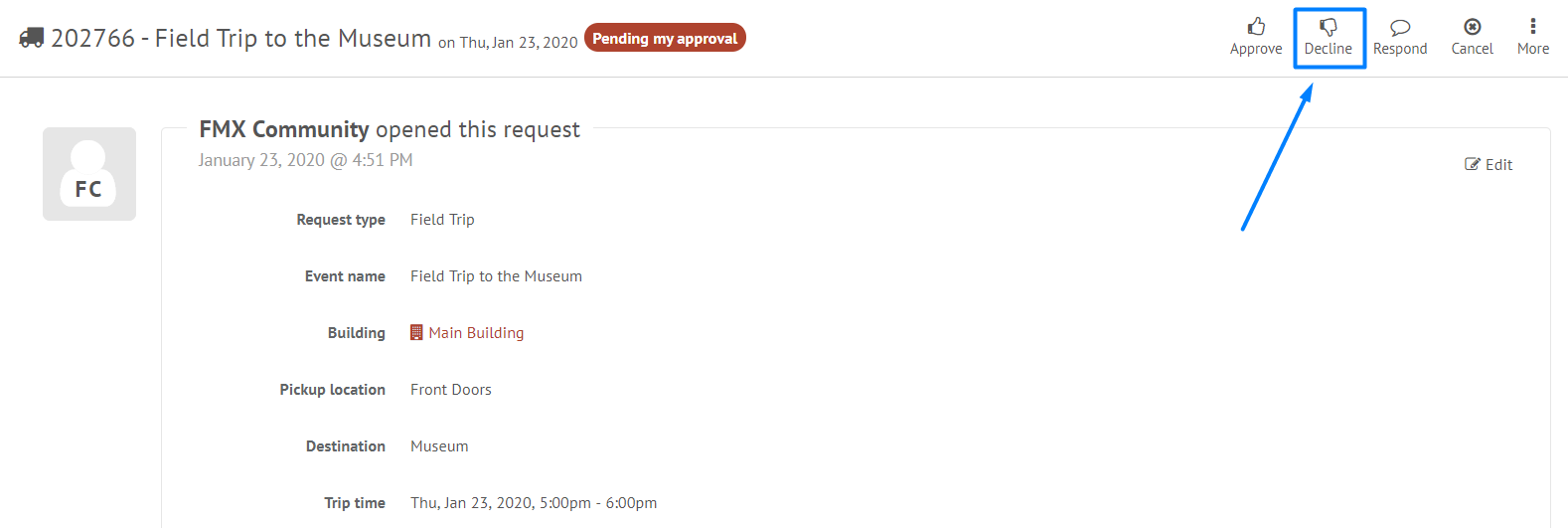Click the FMX Community author name
The width and height of the screenshot is (1568, 528).
click(x=284, y=129)
